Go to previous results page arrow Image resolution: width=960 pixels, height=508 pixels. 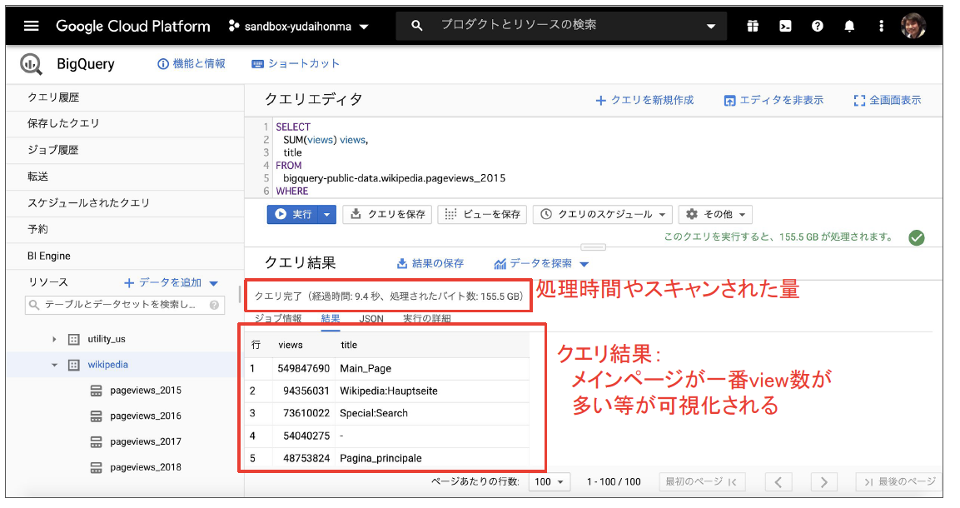778,482
